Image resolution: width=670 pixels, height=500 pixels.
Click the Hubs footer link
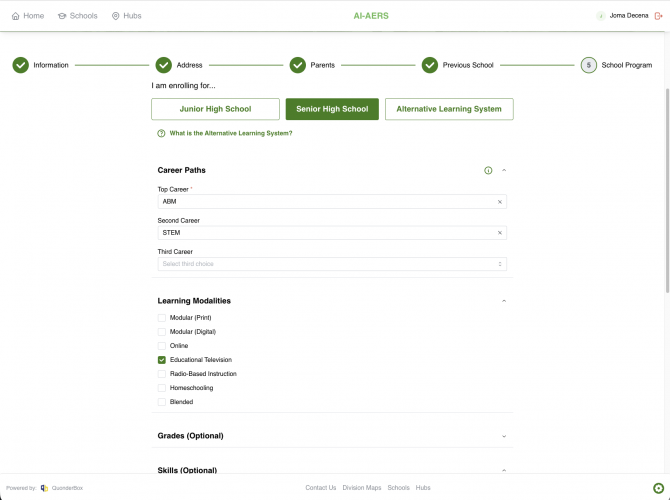pos(423,488)
